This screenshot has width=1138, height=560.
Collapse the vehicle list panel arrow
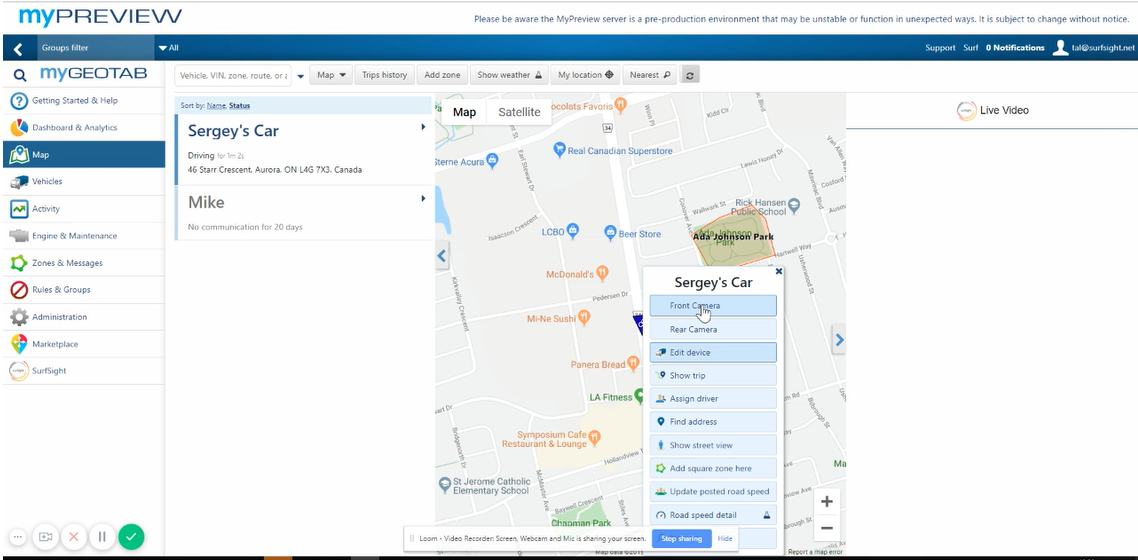click(x=441, y=256)
